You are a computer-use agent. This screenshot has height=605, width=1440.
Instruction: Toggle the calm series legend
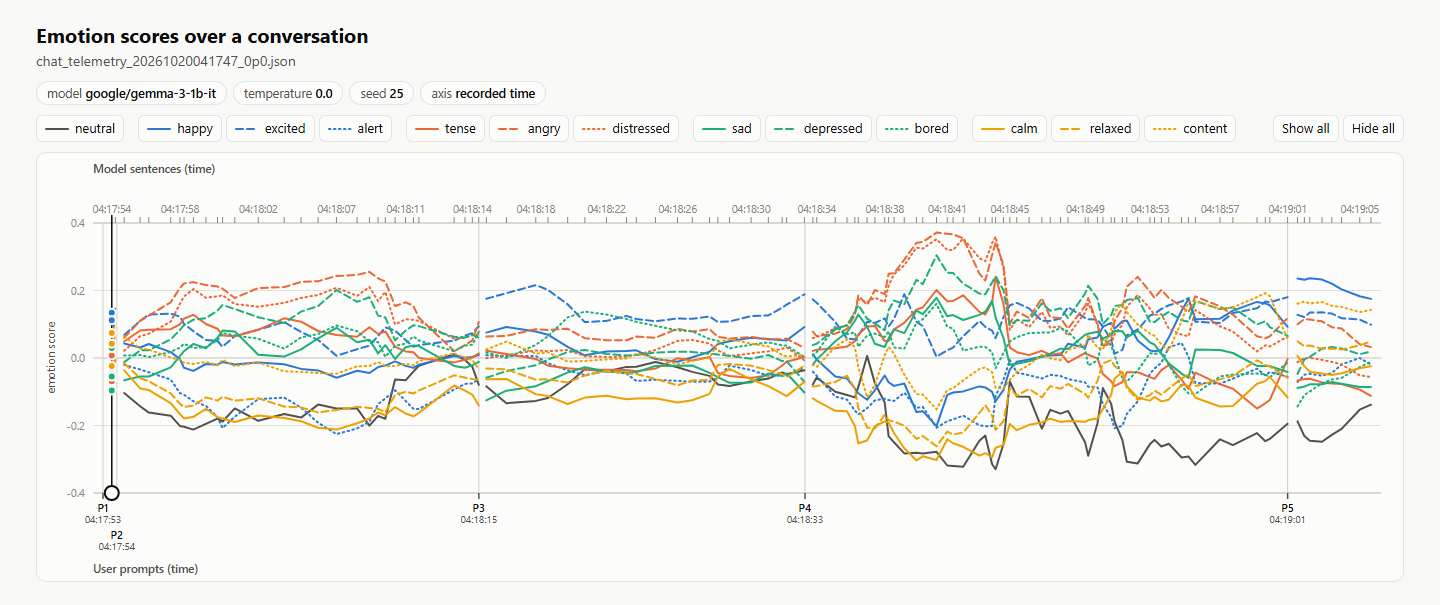click(1010, 128)
